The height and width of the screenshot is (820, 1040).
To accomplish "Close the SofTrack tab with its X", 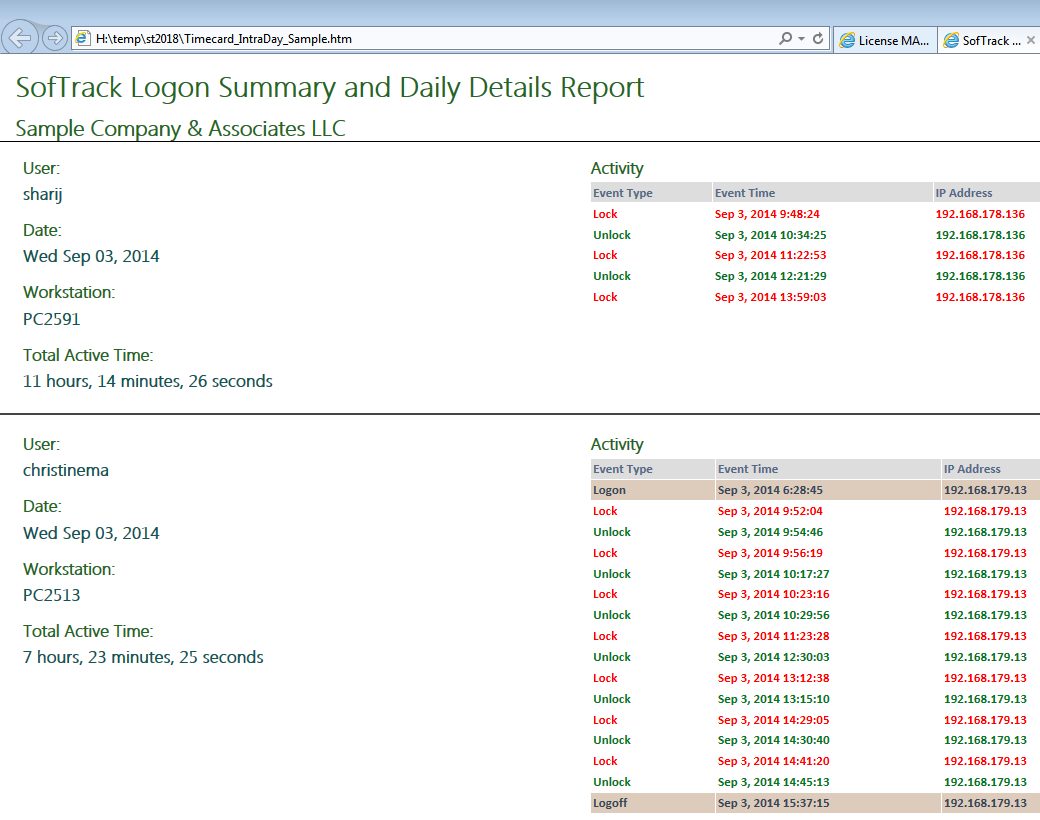I will (x=1031, y=40).
